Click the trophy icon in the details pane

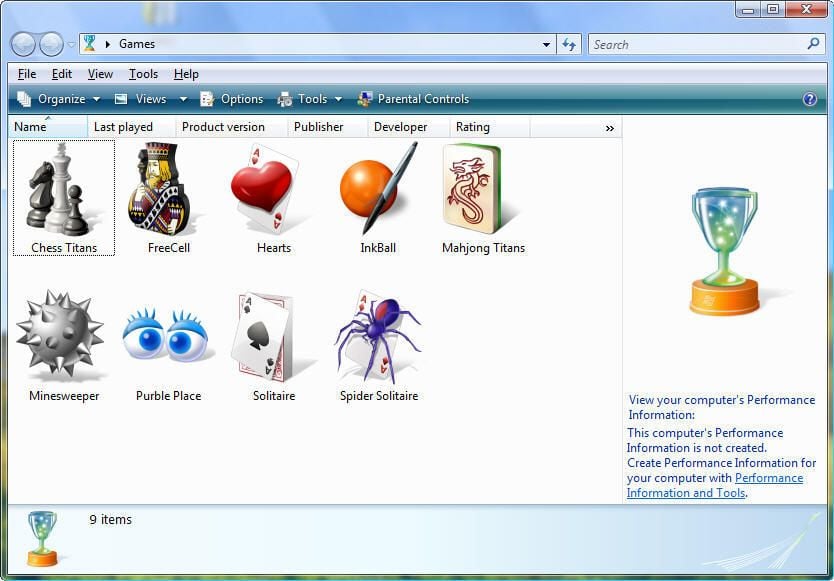point(42,538)
